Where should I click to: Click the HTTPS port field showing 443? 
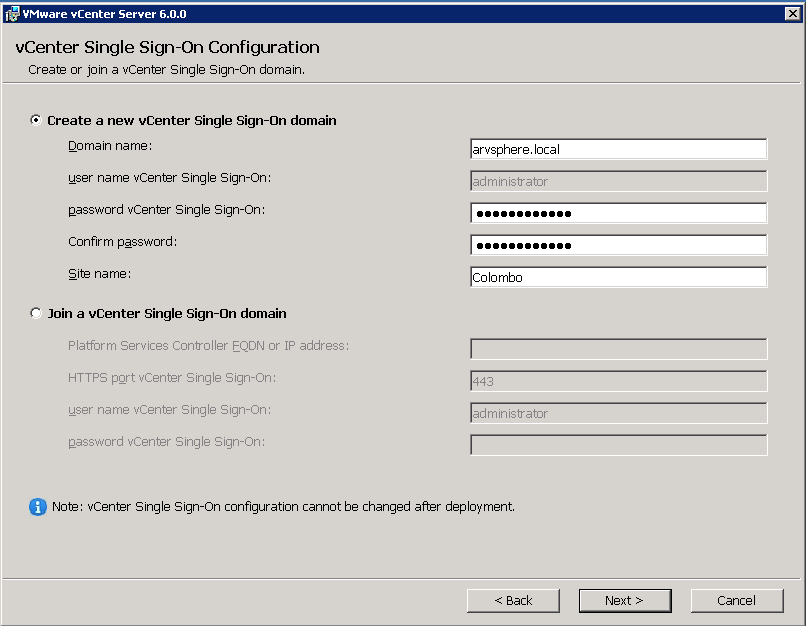(618, 381)
